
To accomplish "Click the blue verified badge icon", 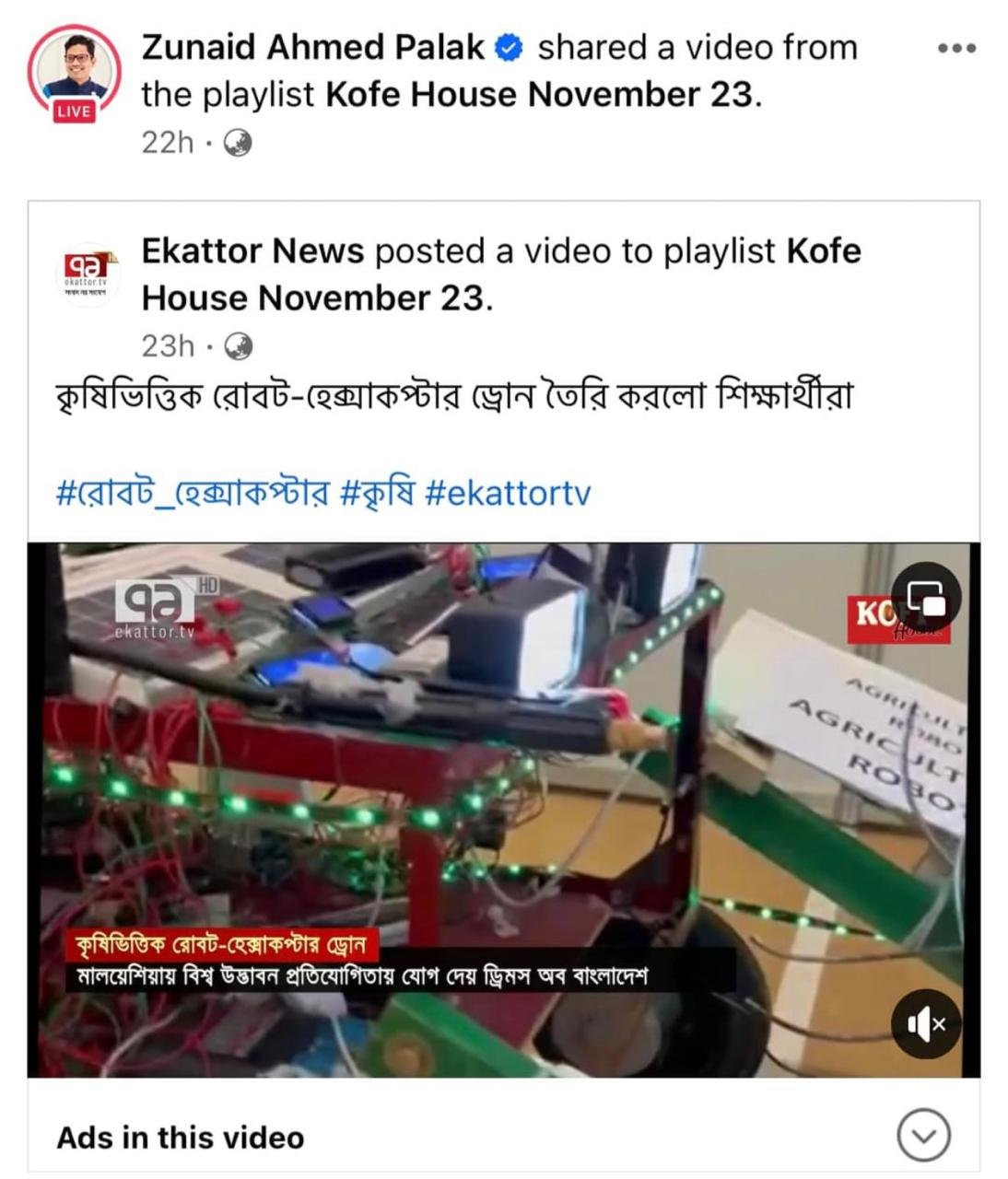I will (510, 47).
